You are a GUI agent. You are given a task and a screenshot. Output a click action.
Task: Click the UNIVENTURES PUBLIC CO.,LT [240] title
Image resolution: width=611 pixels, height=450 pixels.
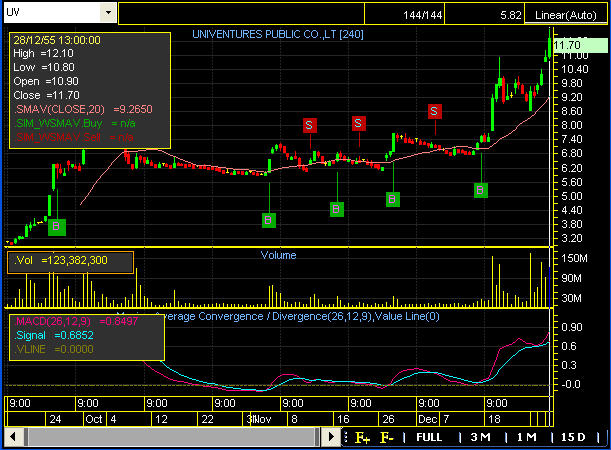coord(278,34)
